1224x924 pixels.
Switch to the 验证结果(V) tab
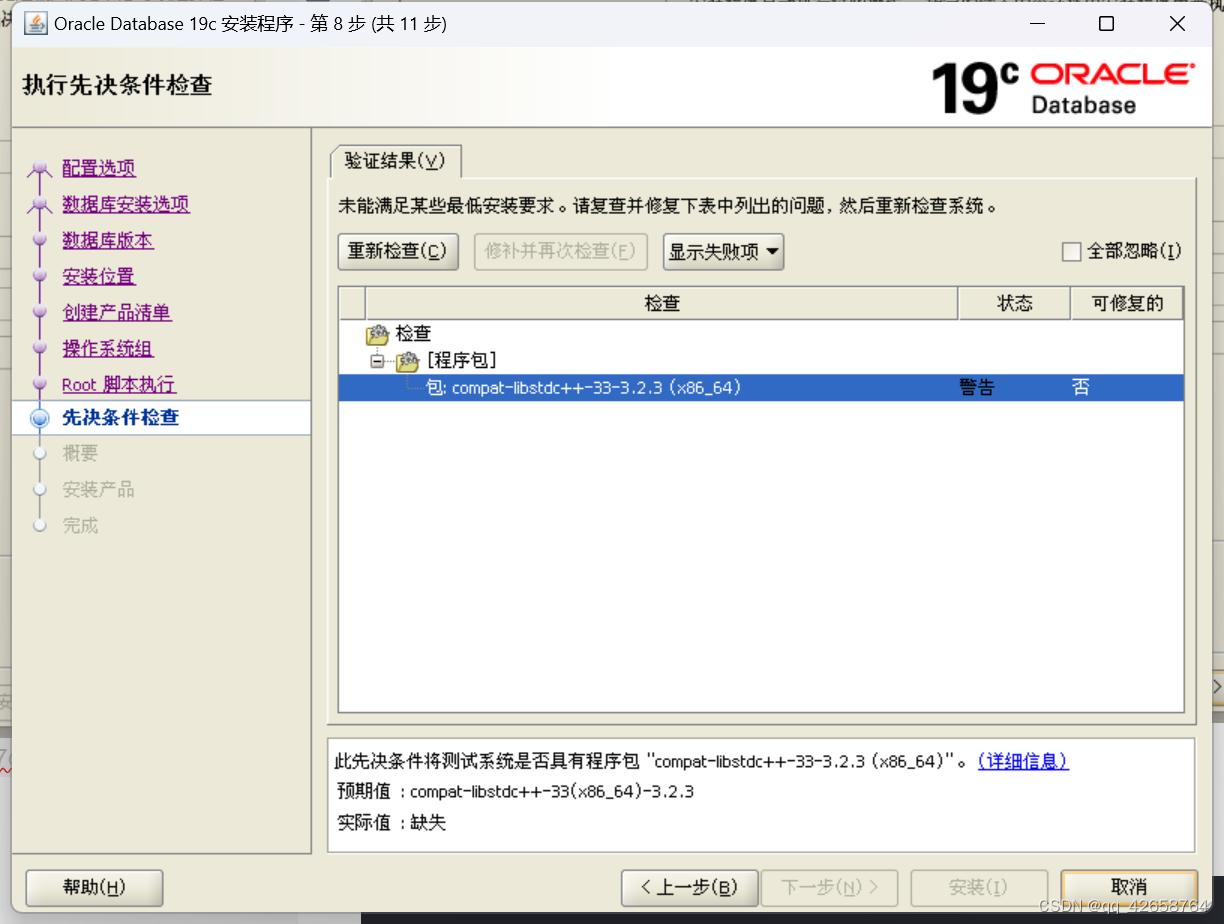coord(395,161)
